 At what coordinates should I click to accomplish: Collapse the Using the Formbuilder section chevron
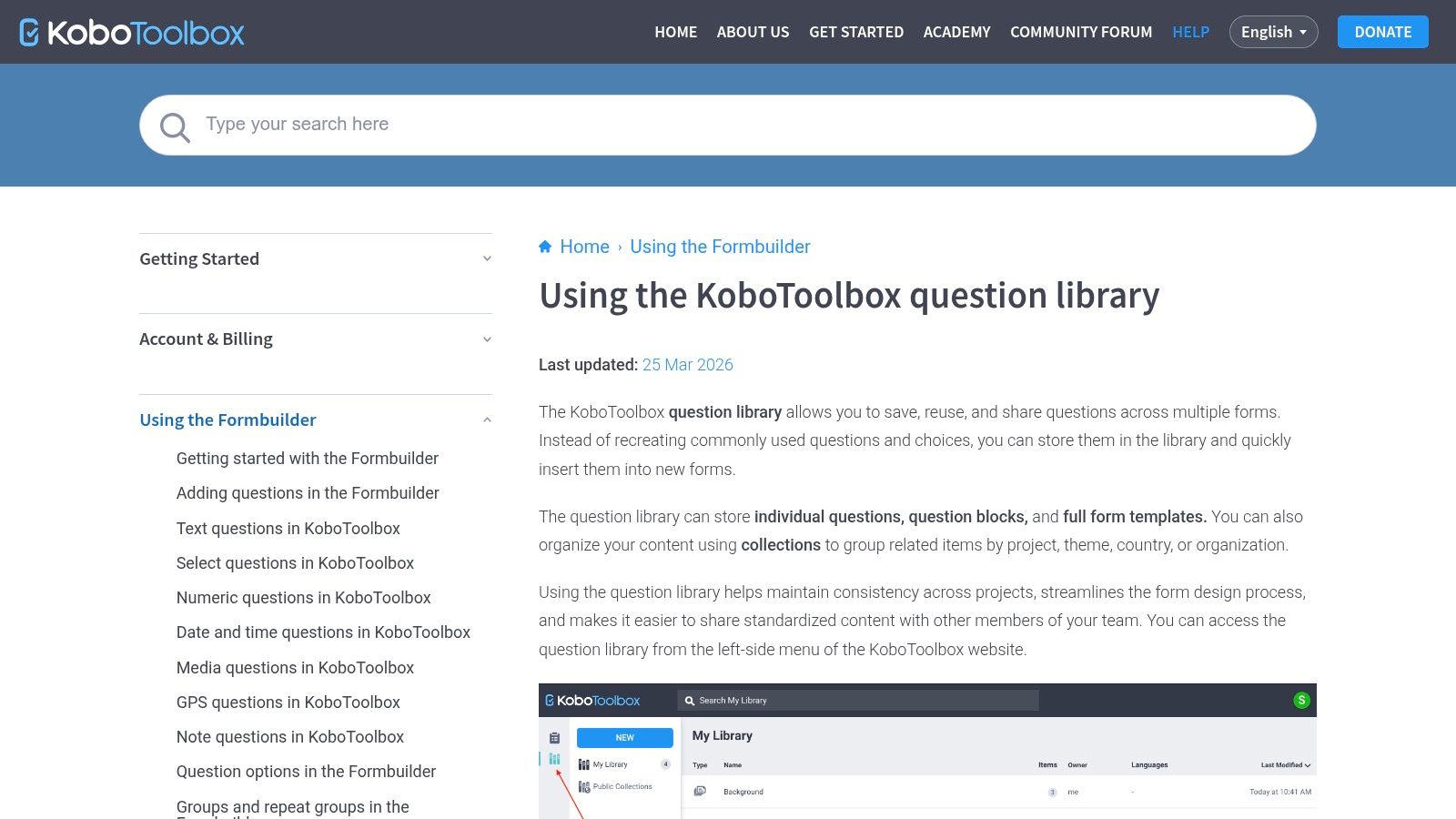click(x=487, y=420)
